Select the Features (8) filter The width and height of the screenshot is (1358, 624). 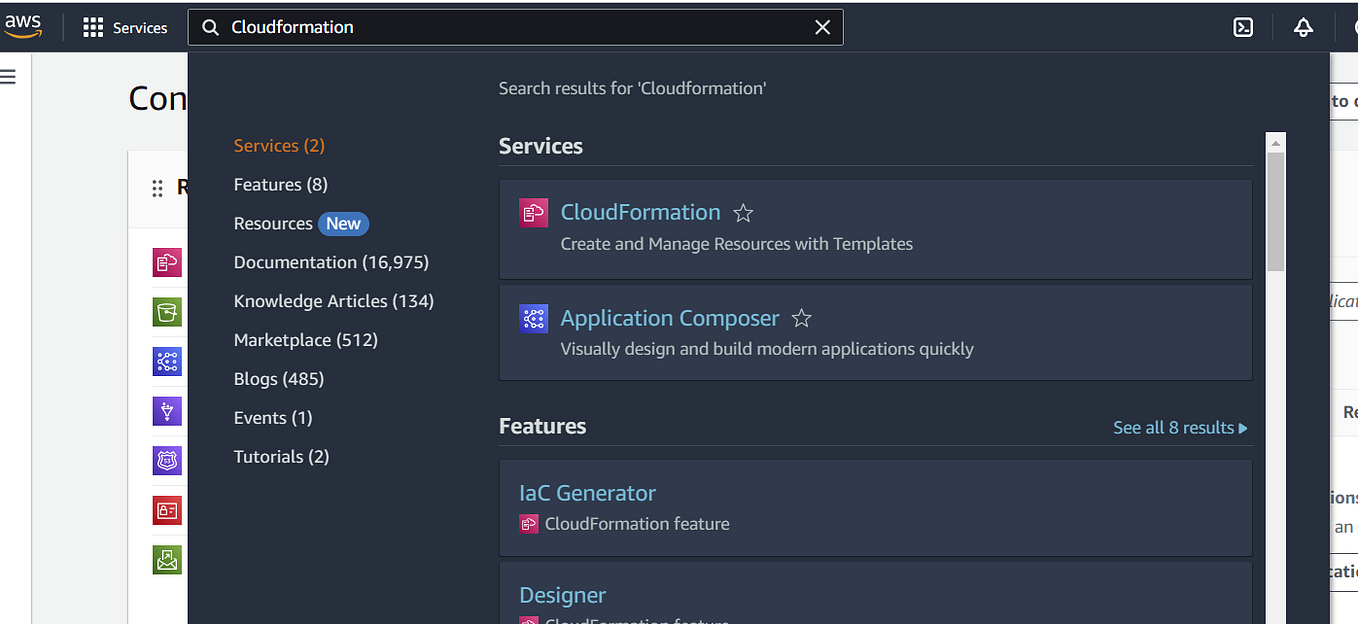[x=280, y=184]
